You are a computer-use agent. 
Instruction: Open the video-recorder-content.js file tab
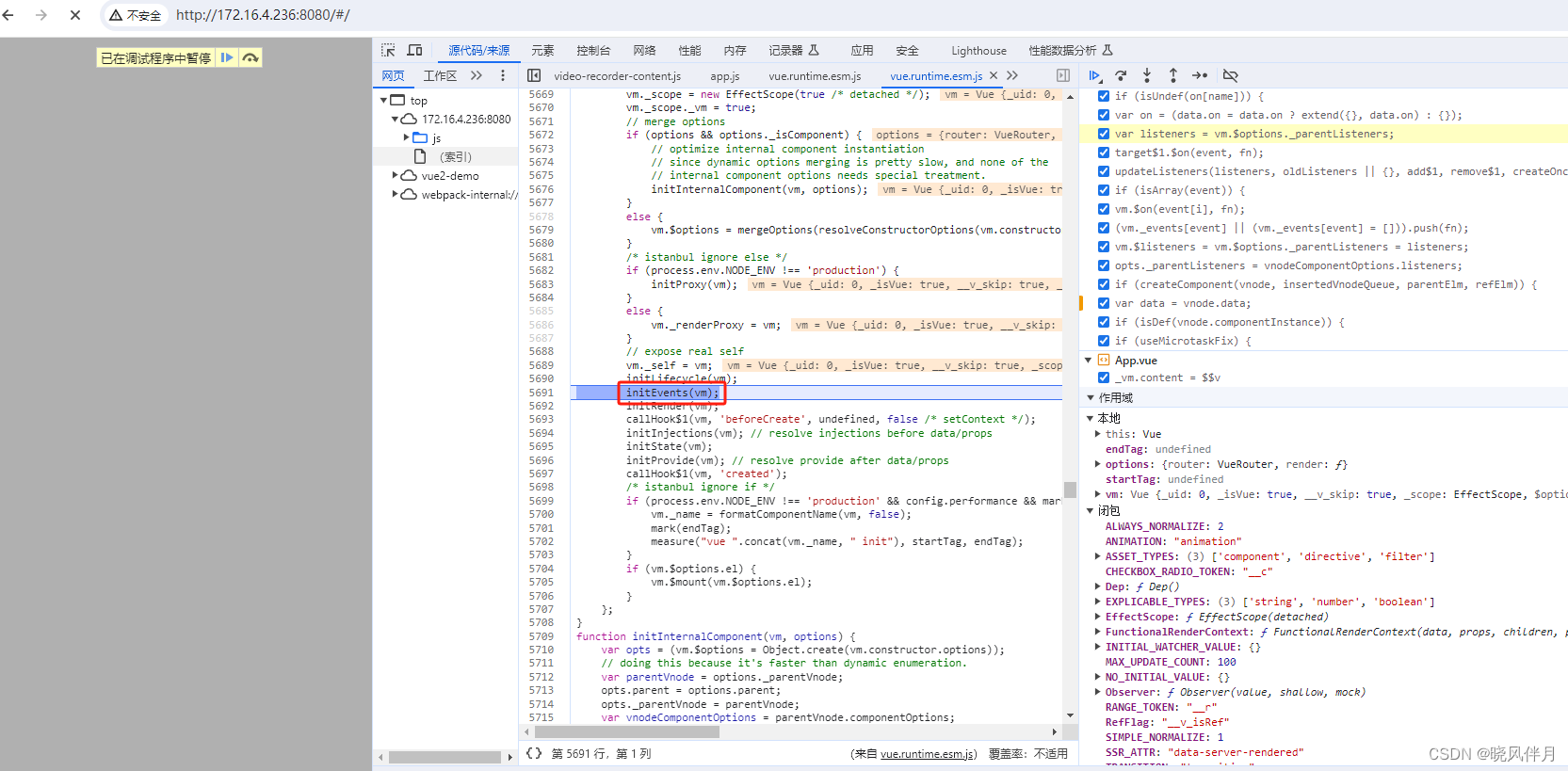point(617,76)
